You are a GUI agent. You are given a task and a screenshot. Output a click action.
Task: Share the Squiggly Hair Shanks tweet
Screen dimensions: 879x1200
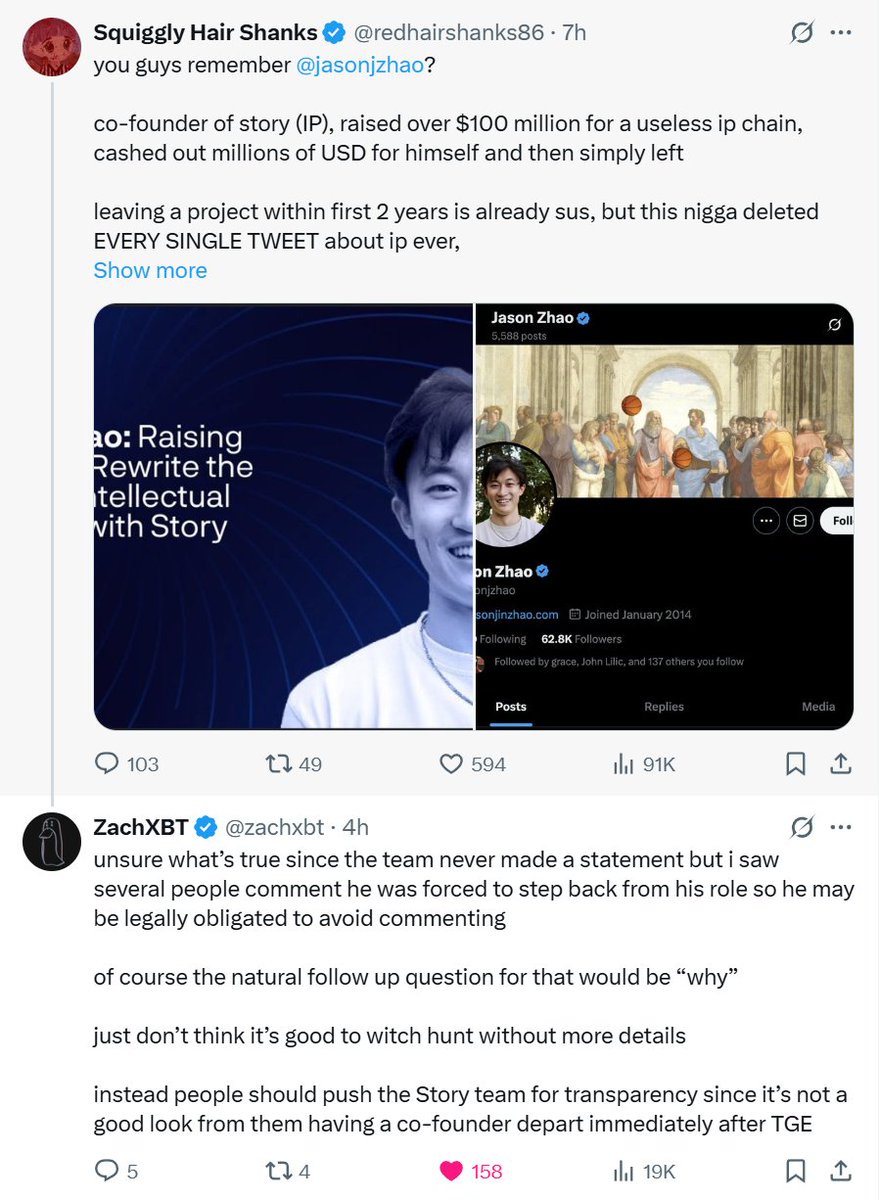coord(841,764)
